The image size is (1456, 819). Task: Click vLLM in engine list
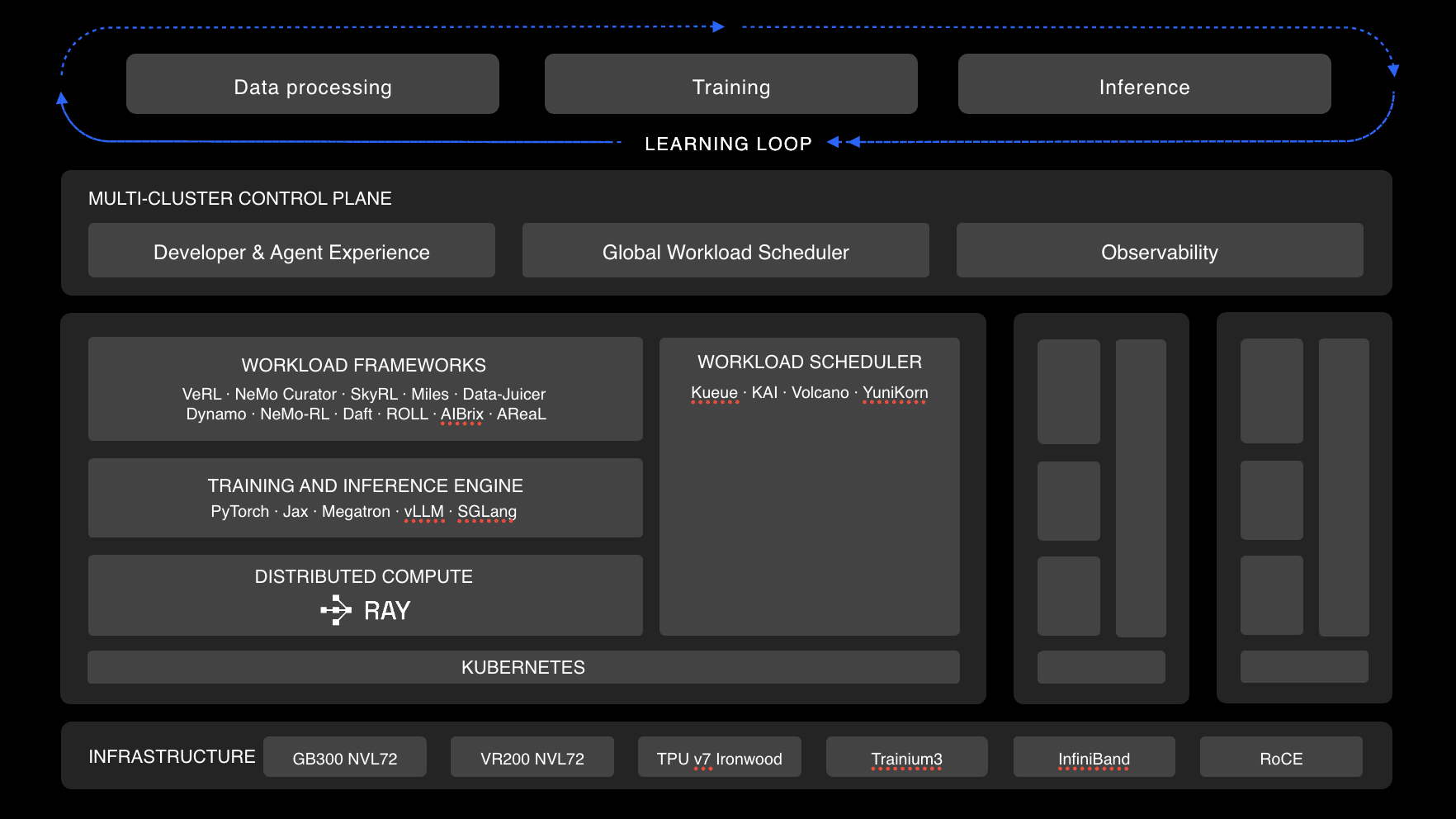point(423,512)
